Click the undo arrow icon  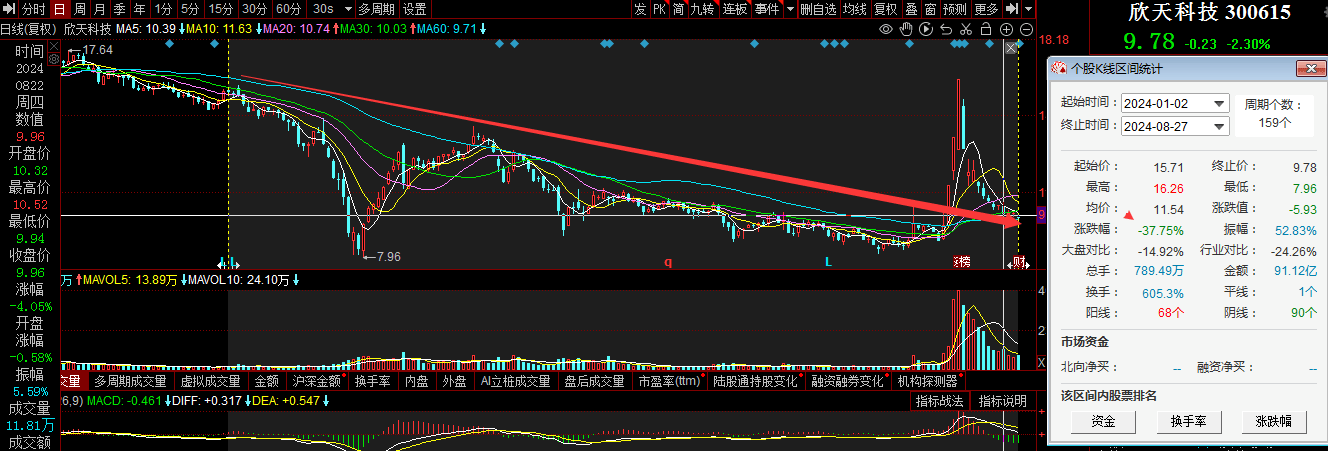pos(947,29)
